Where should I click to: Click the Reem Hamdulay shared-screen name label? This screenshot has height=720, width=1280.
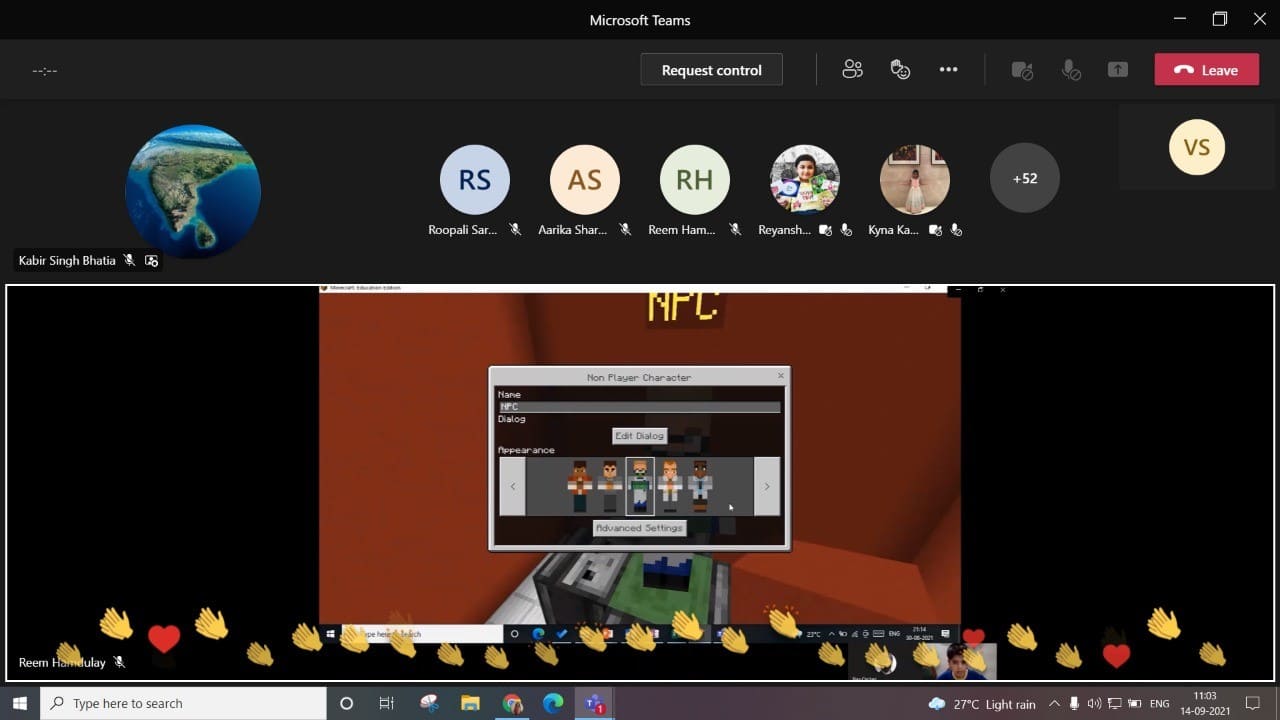(62, 662)
